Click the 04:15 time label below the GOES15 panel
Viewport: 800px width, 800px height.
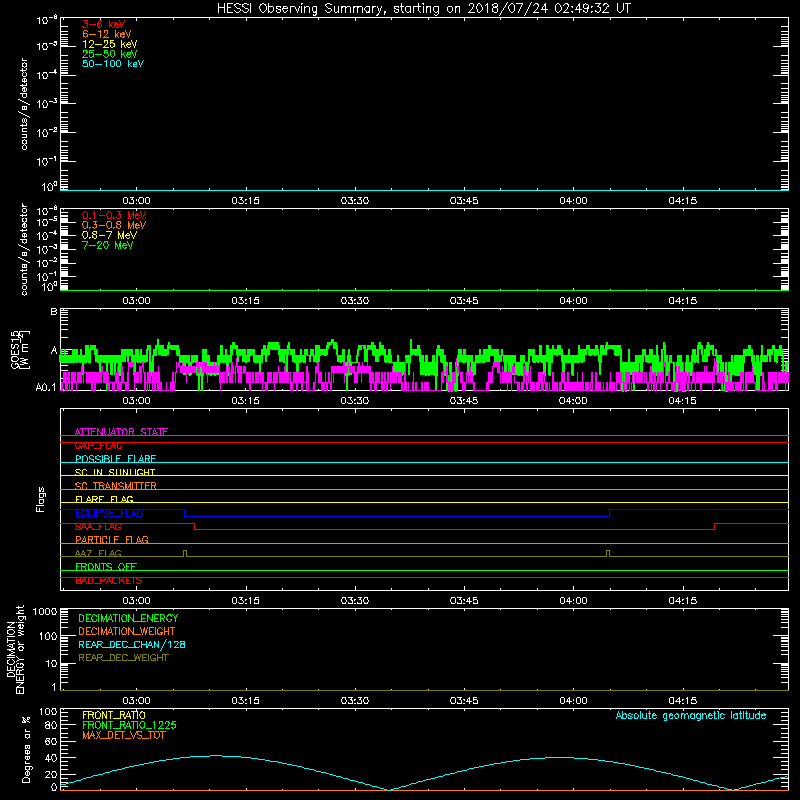tap(682, 401)
